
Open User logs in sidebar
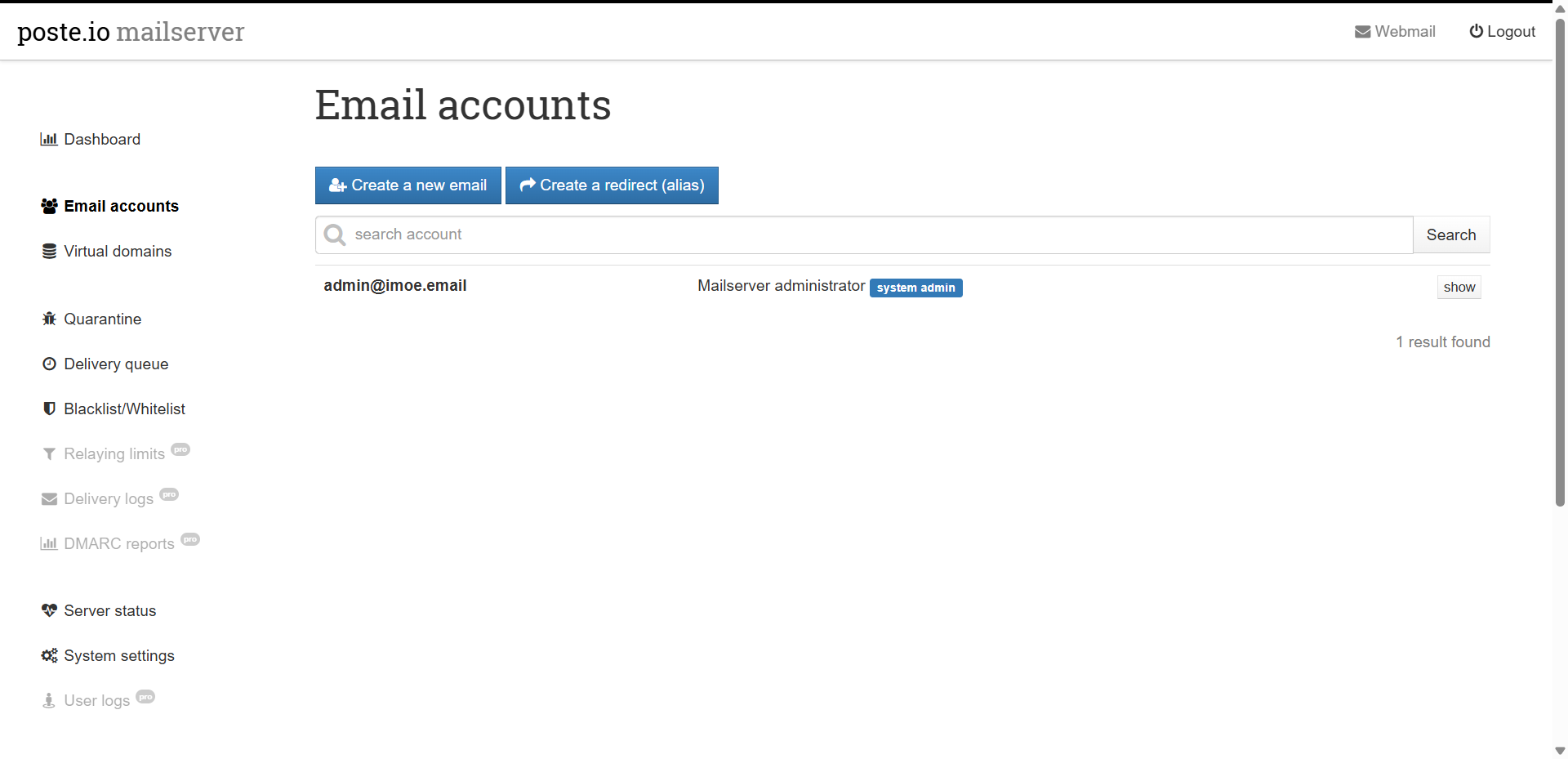click(x=96, y=701)
